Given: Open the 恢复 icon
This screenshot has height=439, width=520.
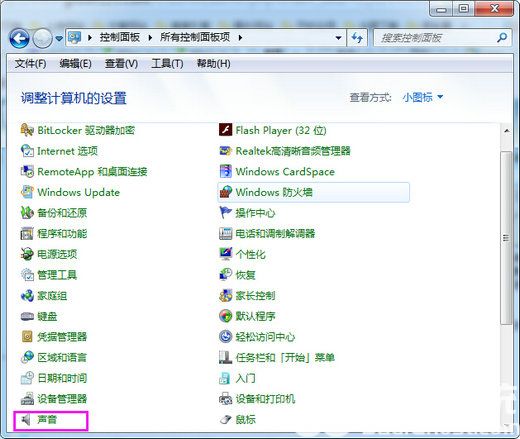Looking at the screenshot, I should (x=225, y=275).
